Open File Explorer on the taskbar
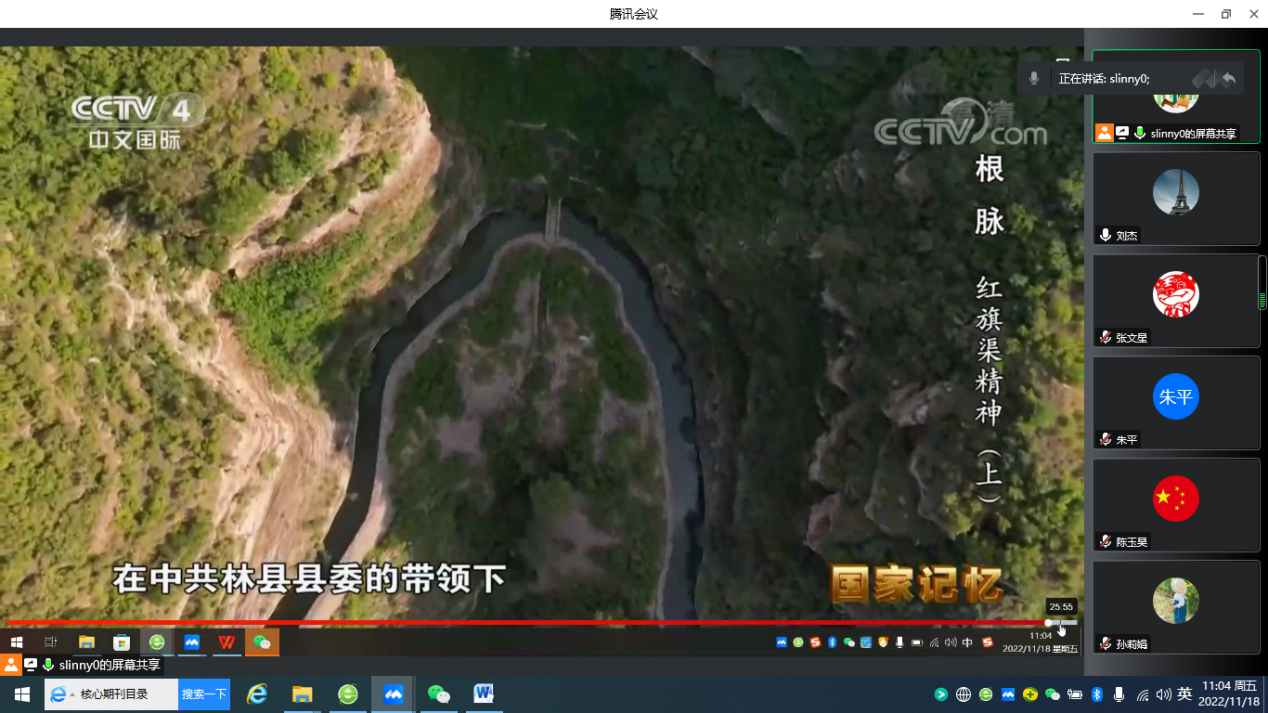1268x713 pixels. [302, 694]
